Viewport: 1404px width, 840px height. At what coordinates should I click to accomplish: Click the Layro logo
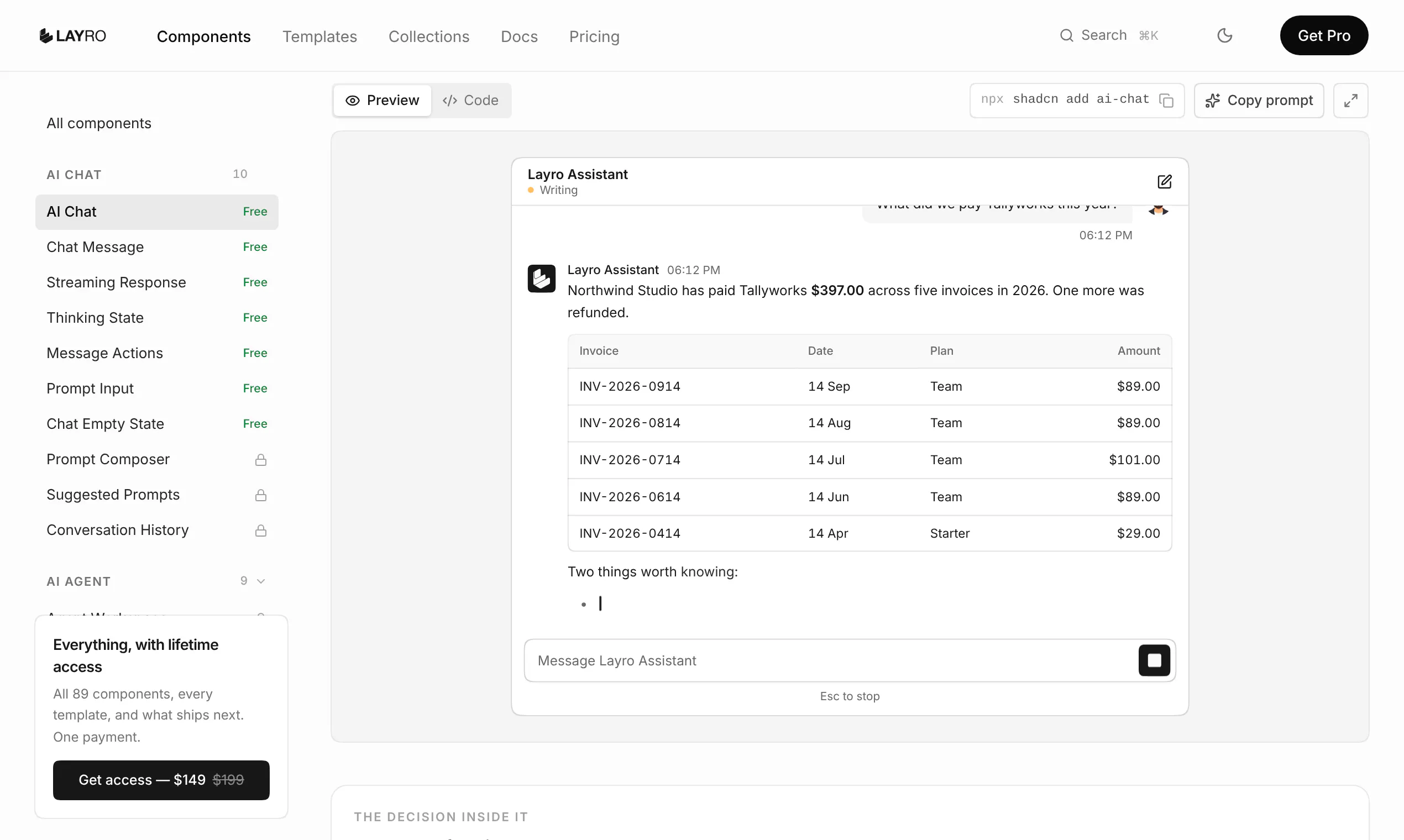point(72,36)
